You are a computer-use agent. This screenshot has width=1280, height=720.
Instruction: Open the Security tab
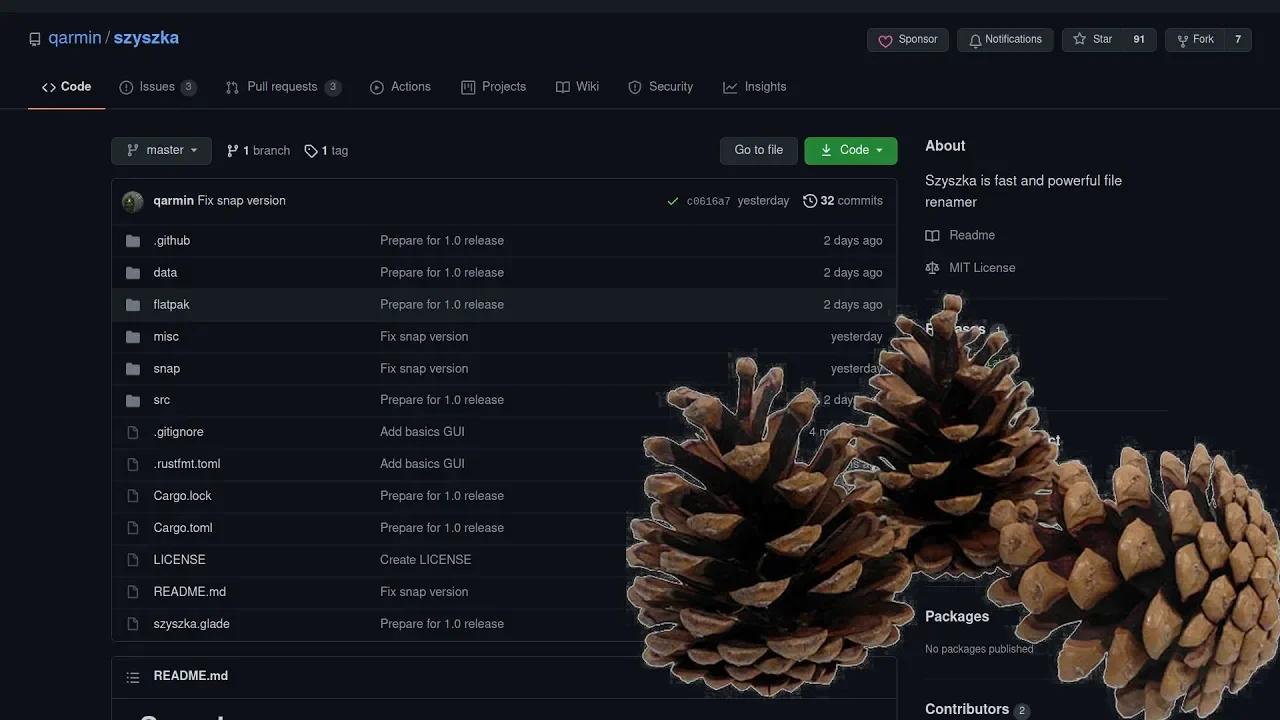(x=660, y=87)
